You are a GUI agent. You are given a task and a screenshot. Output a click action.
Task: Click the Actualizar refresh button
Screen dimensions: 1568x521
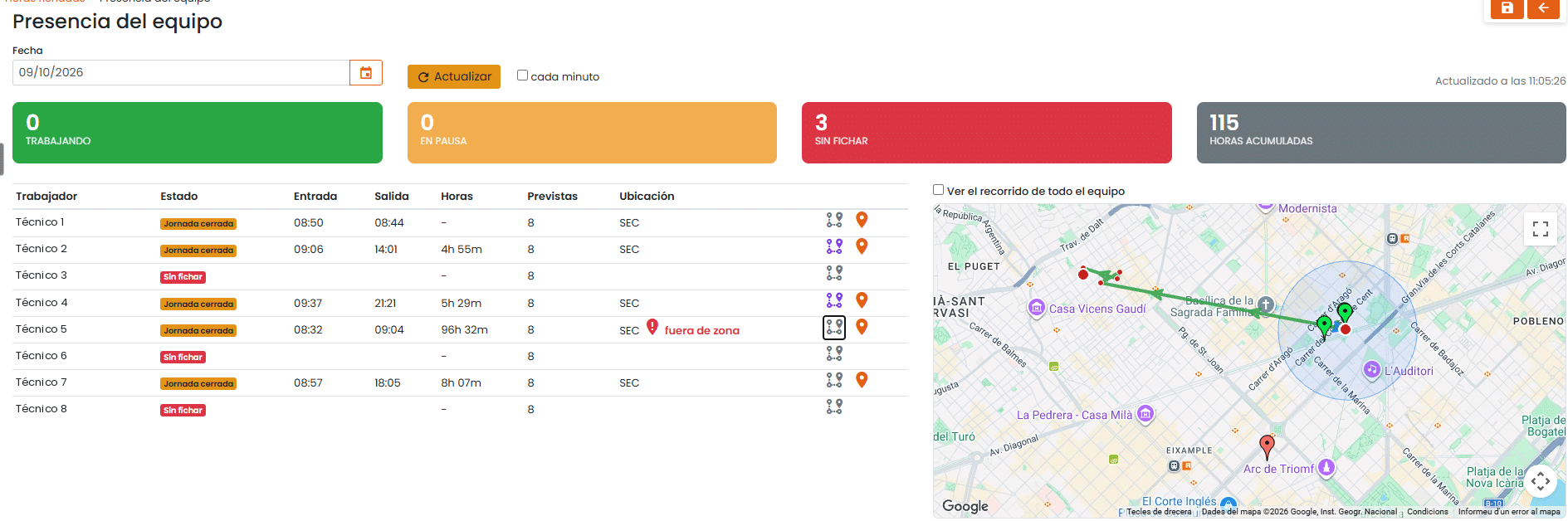(454, 76)
